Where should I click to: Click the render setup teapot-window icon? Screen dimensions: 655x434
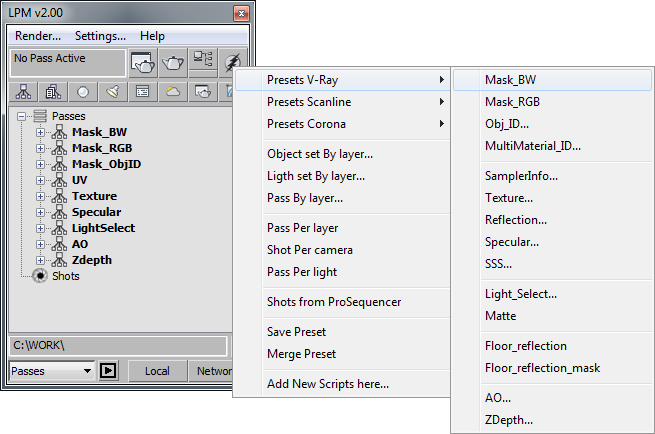coord(143,63)
